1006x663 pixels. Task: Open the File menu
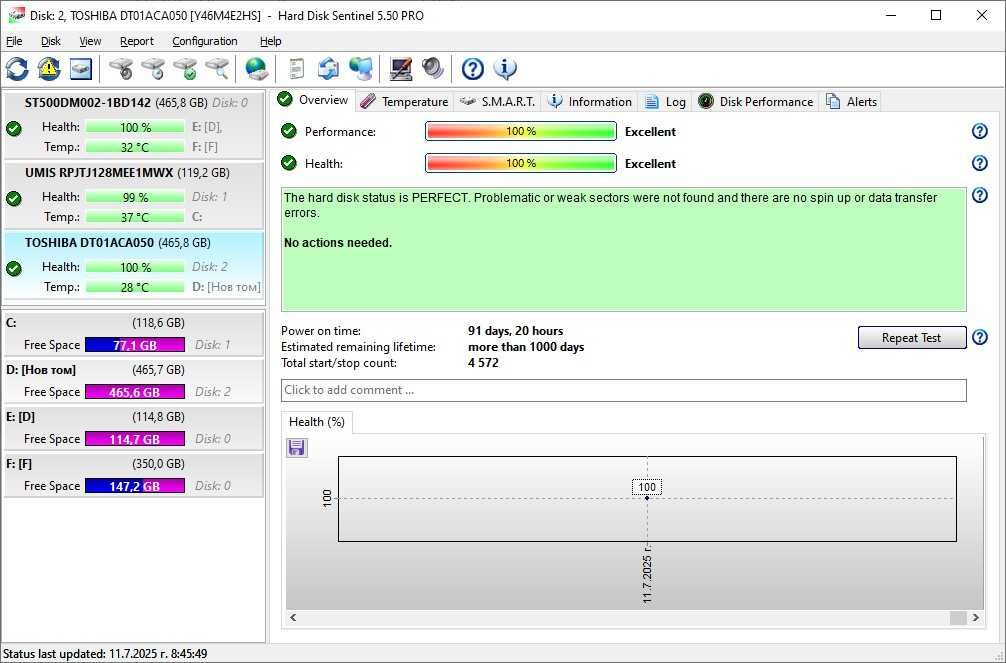click(14, 41)
